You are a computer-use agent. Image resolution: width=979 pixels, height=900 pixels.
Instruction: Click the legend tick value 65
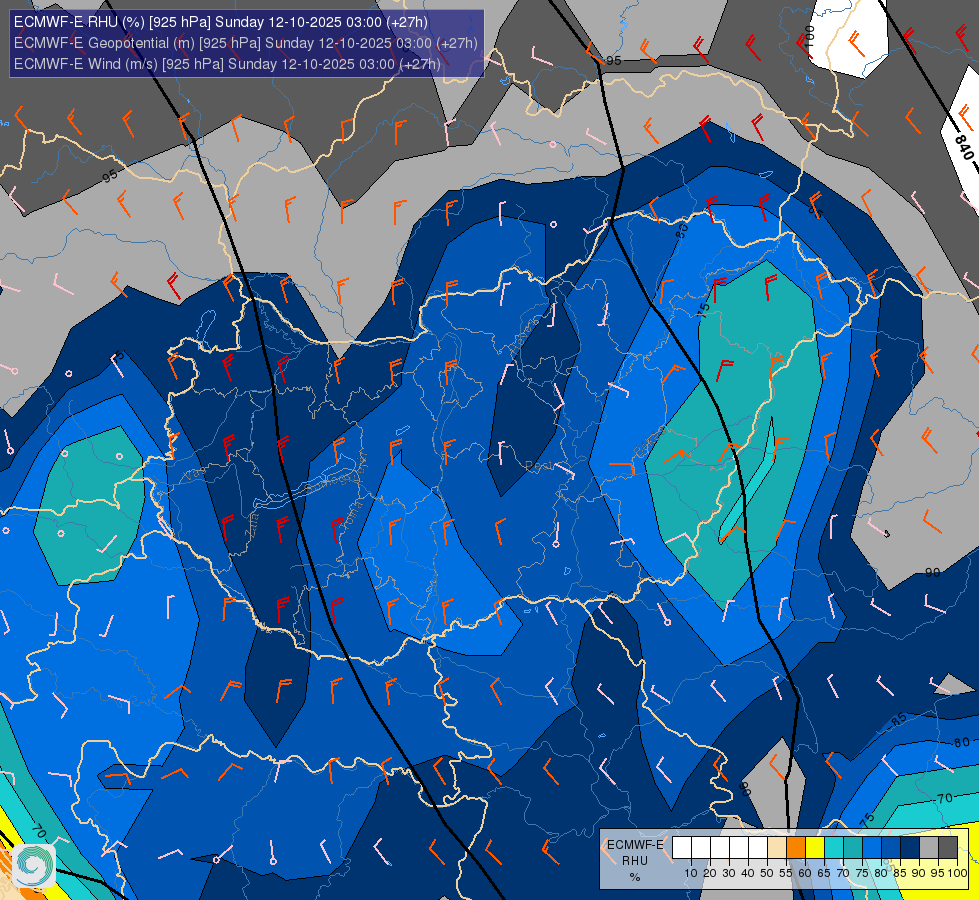pos(824,873)
